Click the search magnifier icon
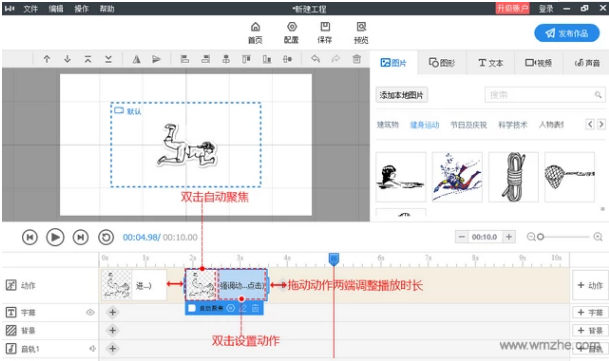 pyautogui.click(x=598, y=95)
